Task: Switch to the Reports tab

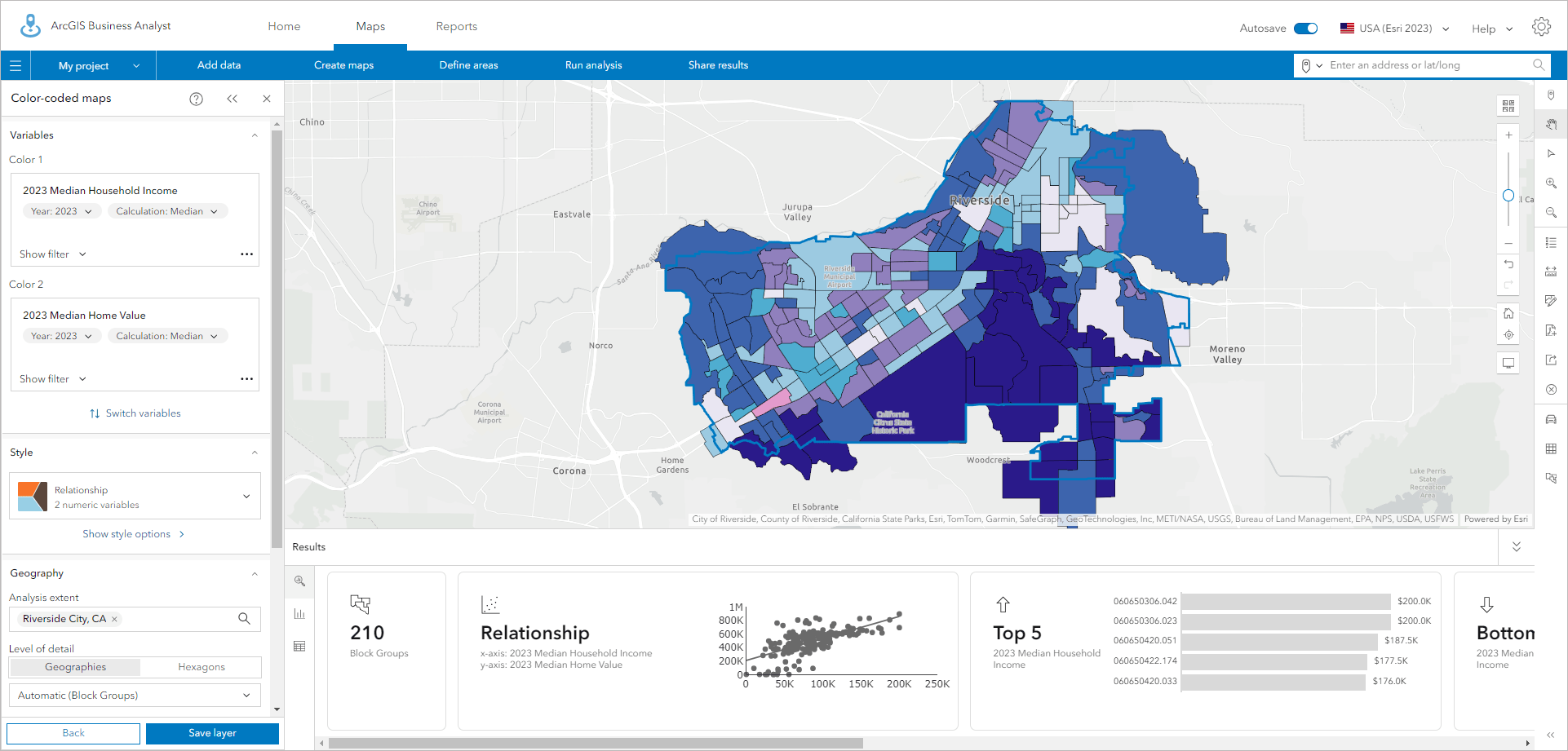Action: [x=456, y=25]
